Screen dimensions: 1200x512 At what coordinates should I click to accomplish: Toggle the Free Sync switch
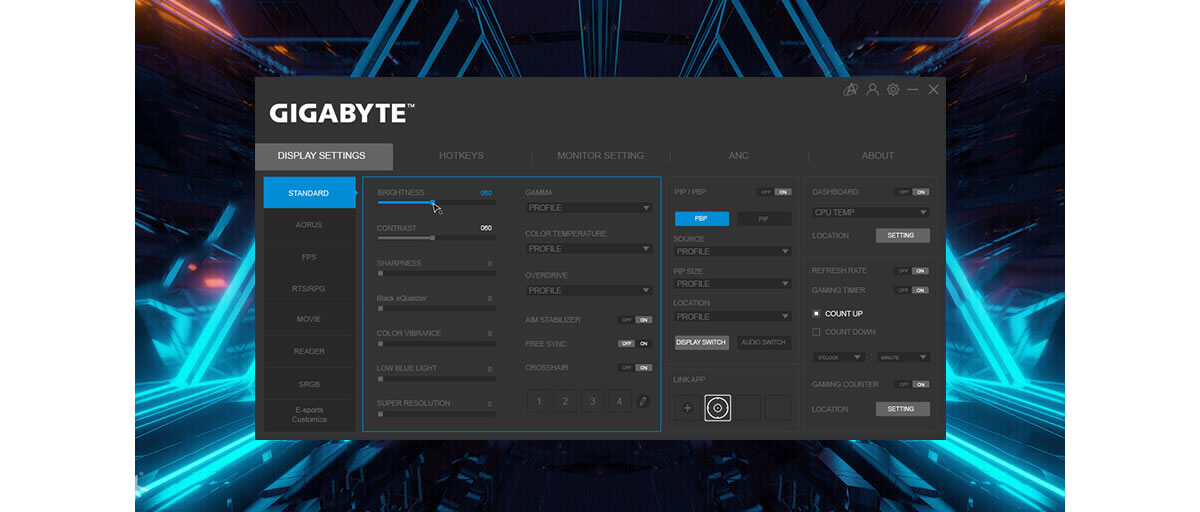635,343
